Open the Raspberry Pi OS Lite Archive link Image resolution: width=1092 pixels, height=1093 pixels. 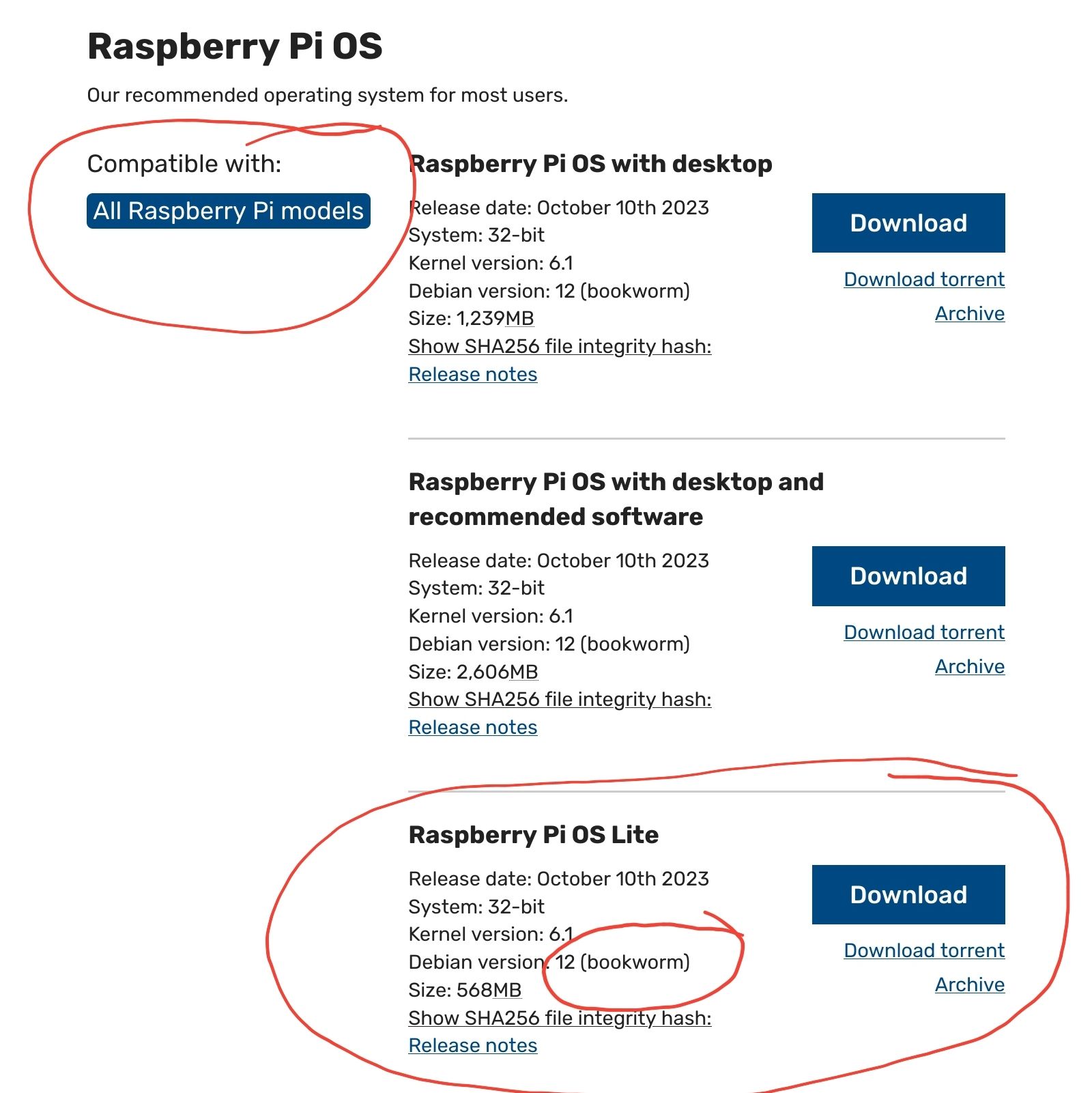coord(969,984)
